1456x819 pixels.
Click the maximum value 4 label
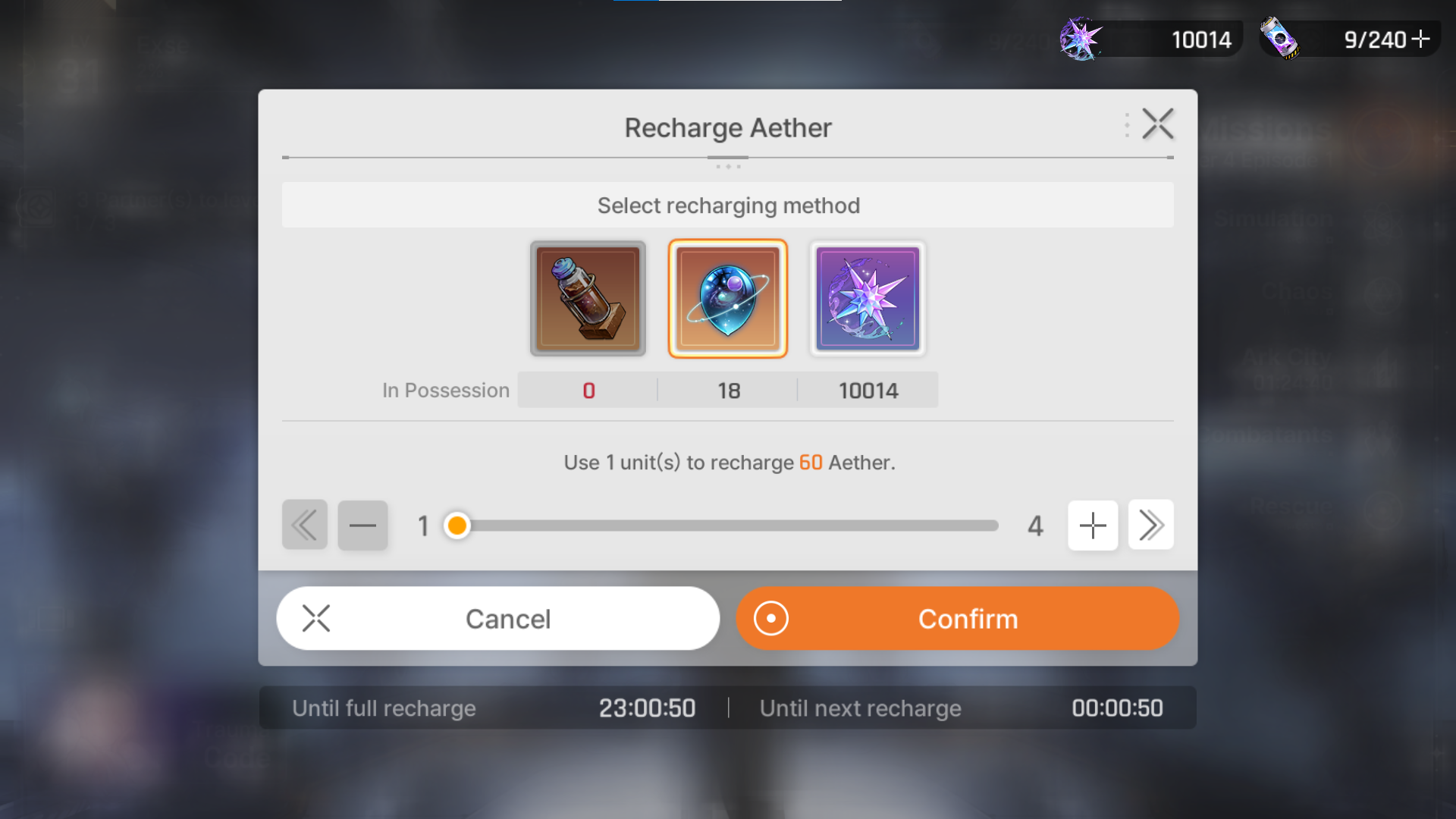point(1035,526)
